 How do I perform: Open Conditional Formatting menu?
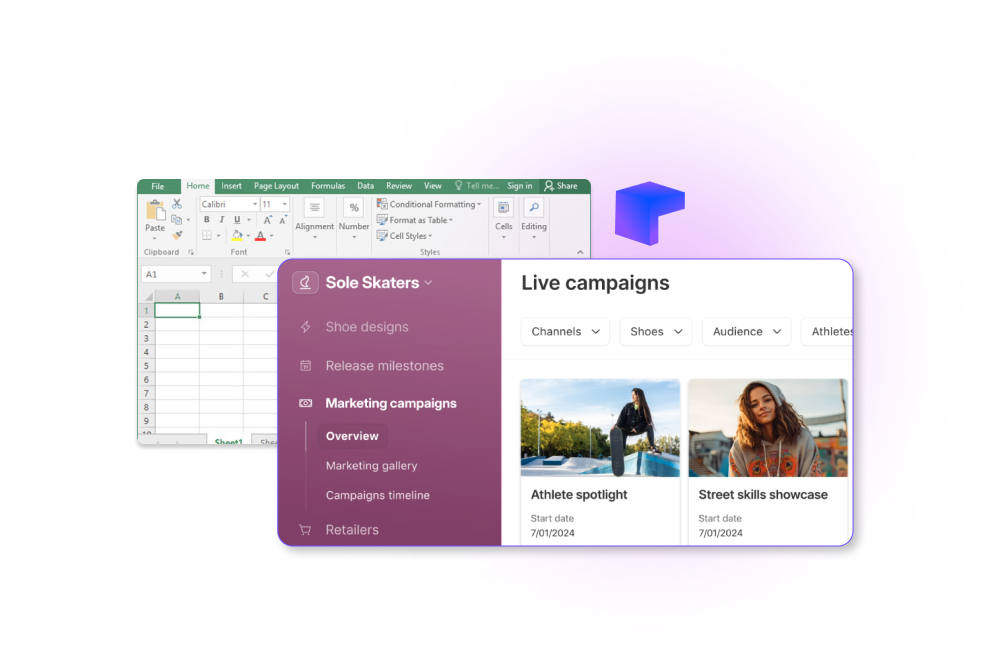[429, 204]
